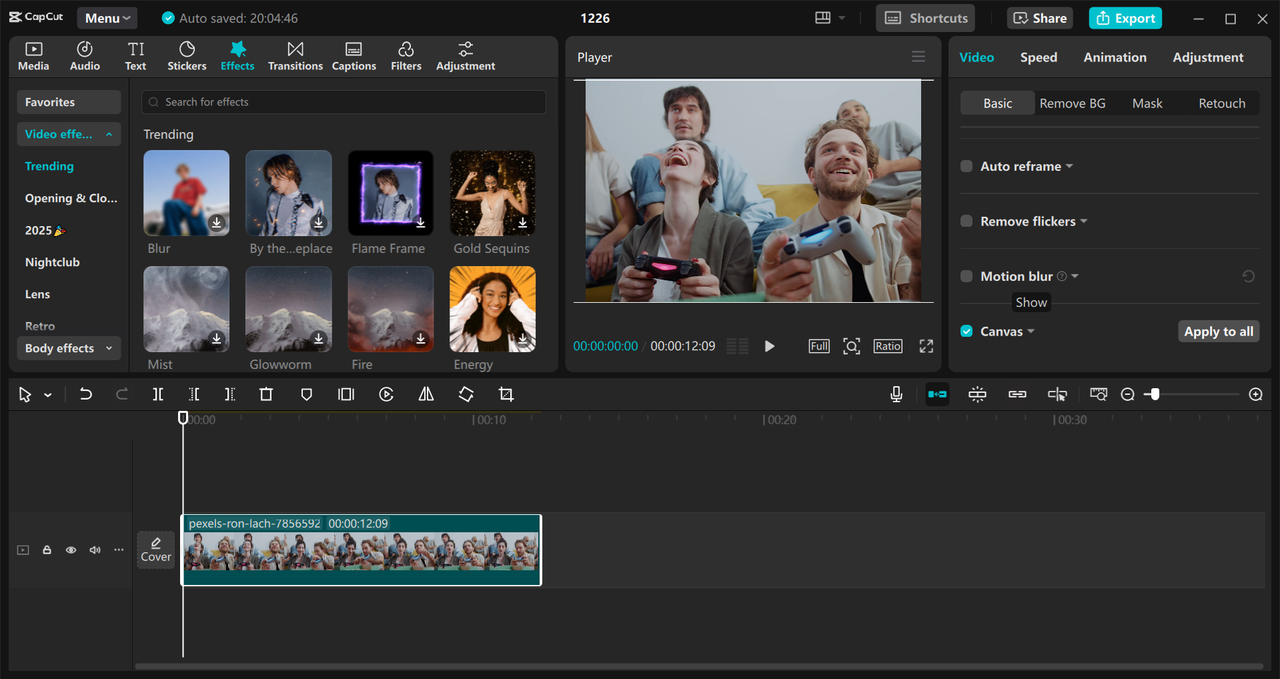
Task: Enable the Motion blur checkbox
Action: [966, 276]
